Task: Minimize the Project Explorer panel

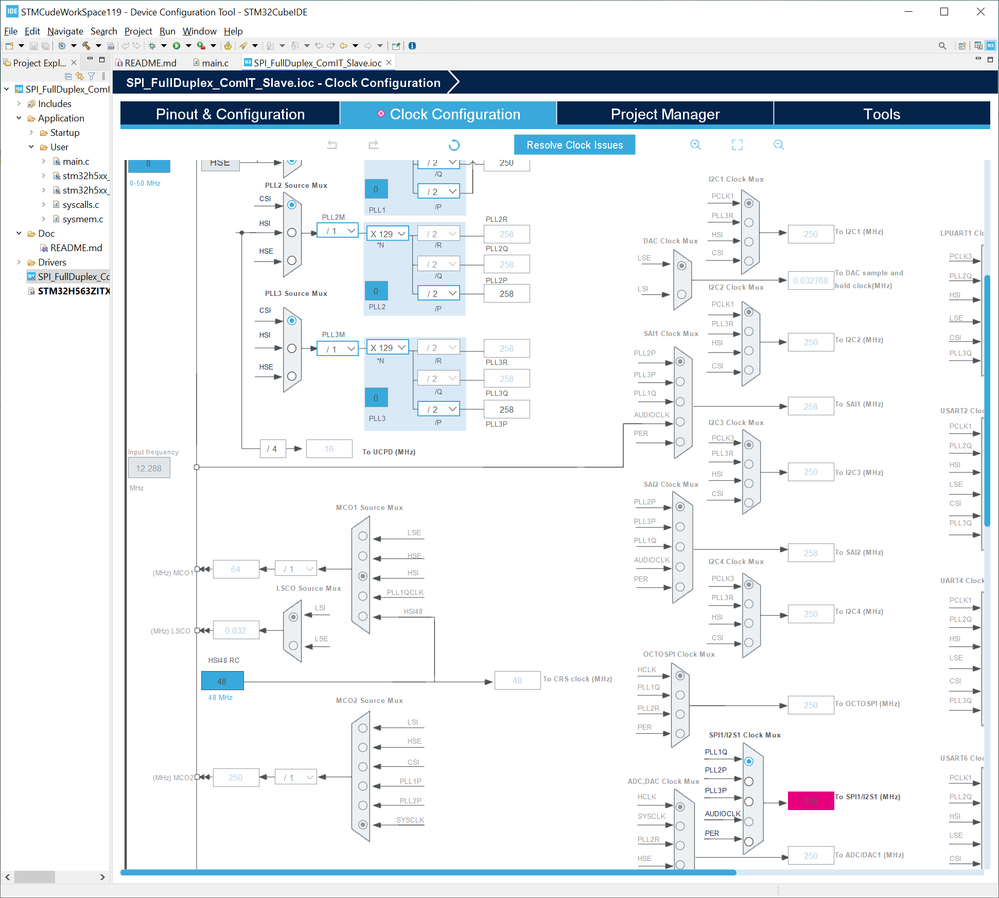Action: (x=90, y=59)
